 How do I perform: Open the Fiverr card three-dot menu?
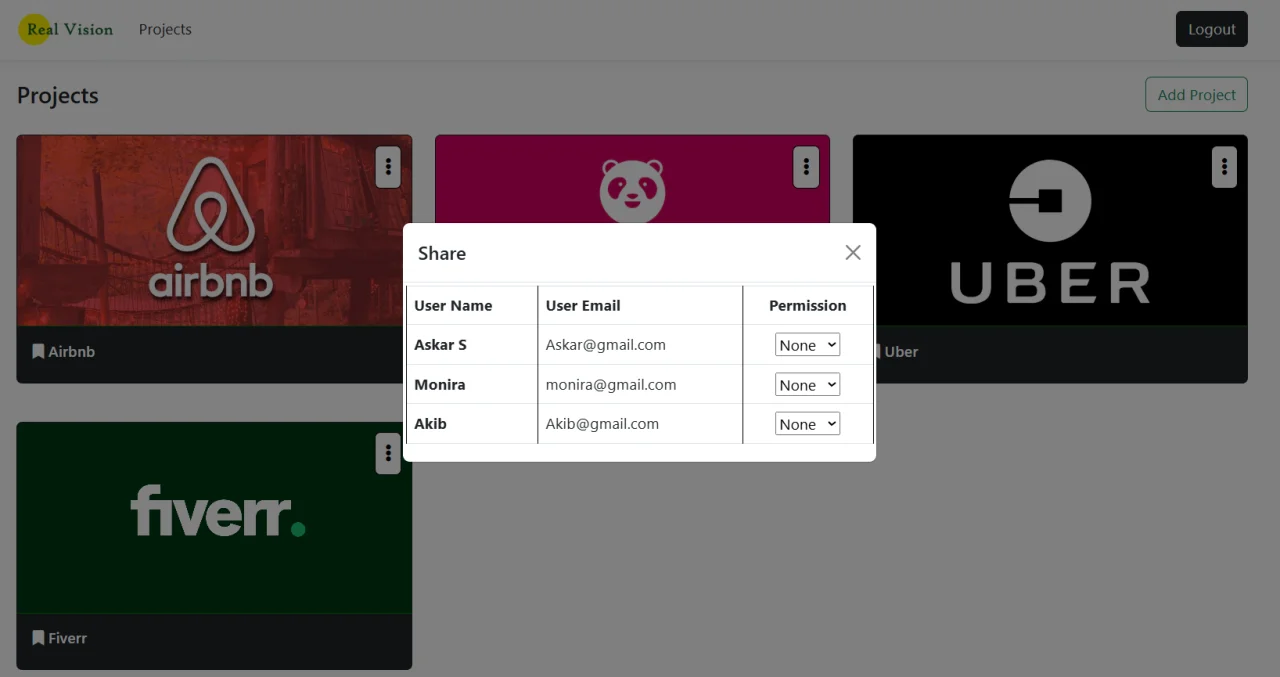pyautogui.click(x=388, y=454)
